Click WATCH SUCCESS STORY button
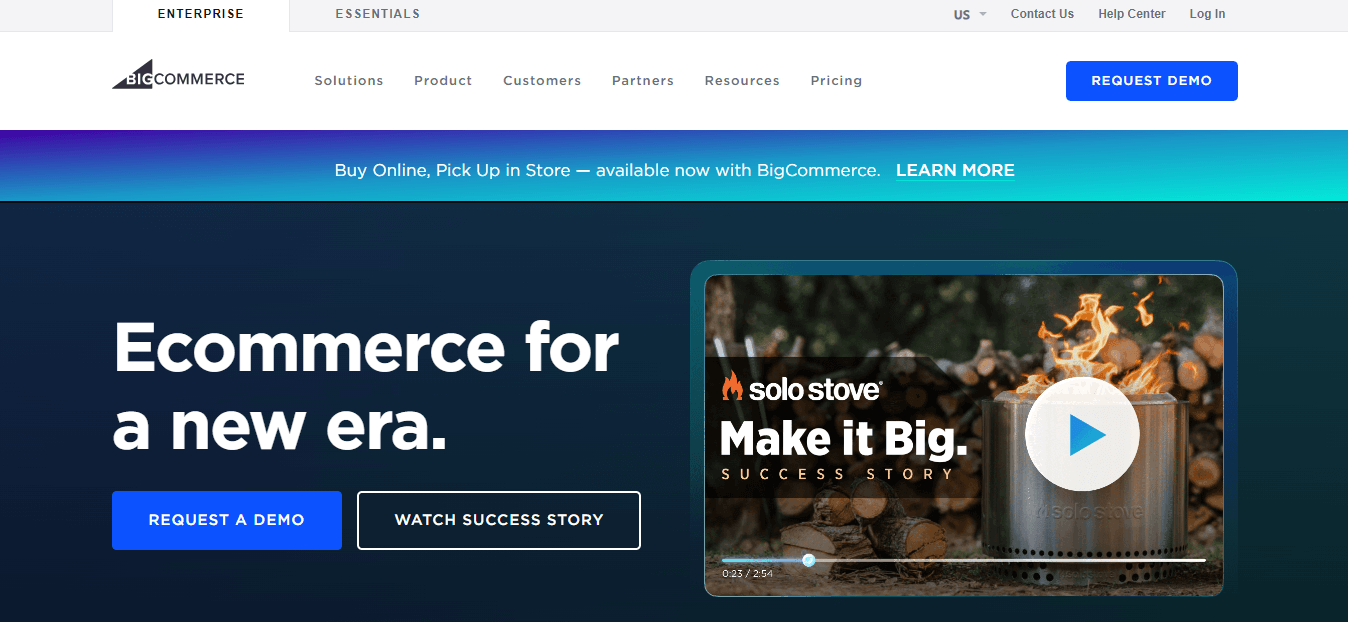The image size is (1348, 622). click(x=499, y=520)
